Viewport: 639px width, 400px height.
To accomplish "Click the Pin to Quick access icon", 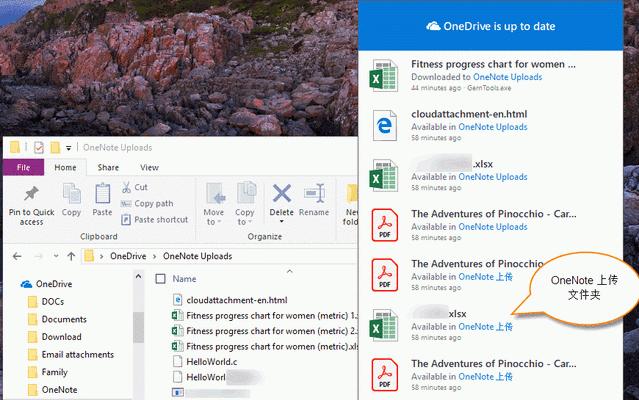I will click(x=31, y=194).
